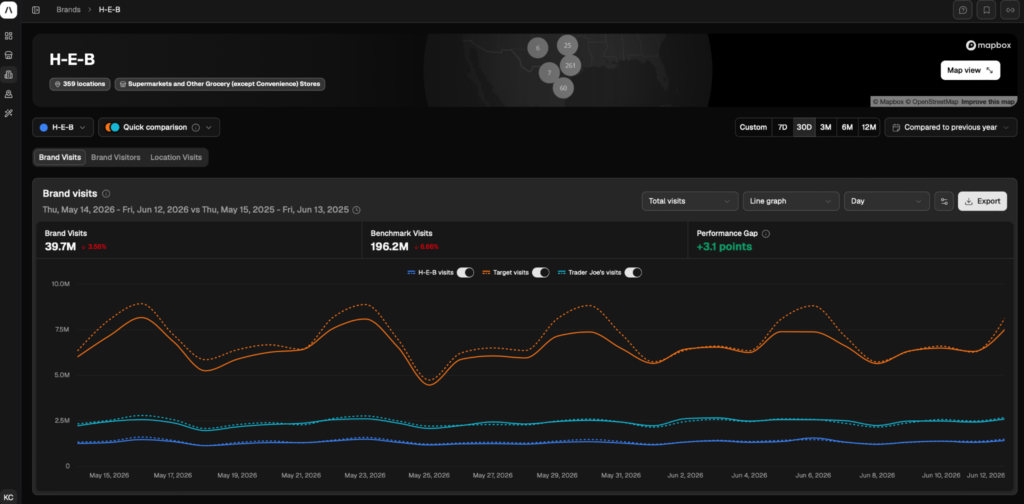This screenshot has height=504, width=1024.
Task: Expand the Quick comparison dropdown
Action: pyautogui.click(x=159, y=127)
